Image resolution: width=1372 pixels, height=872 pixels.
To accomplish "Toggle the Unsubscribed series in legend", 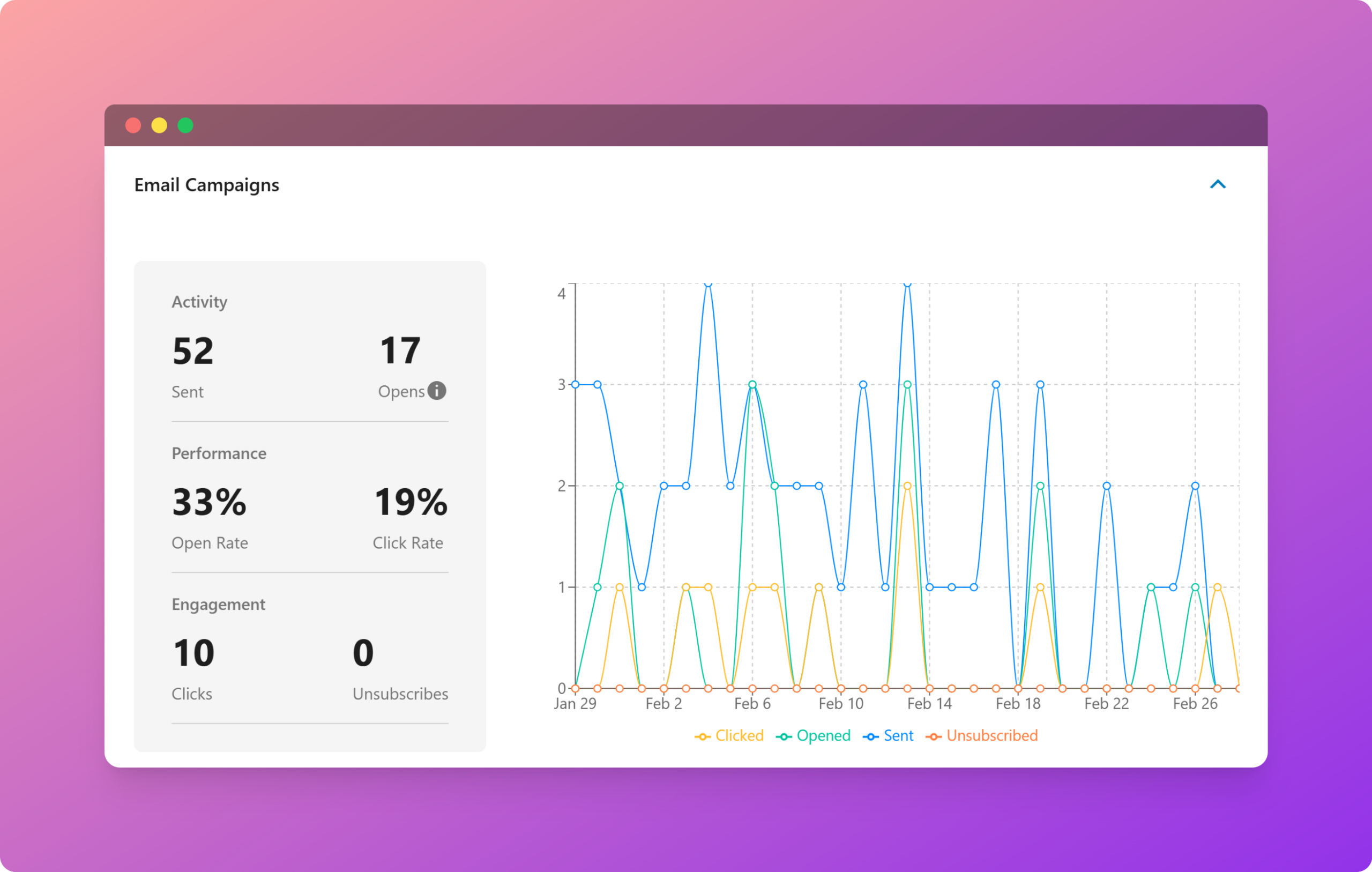I will point(982,736).
